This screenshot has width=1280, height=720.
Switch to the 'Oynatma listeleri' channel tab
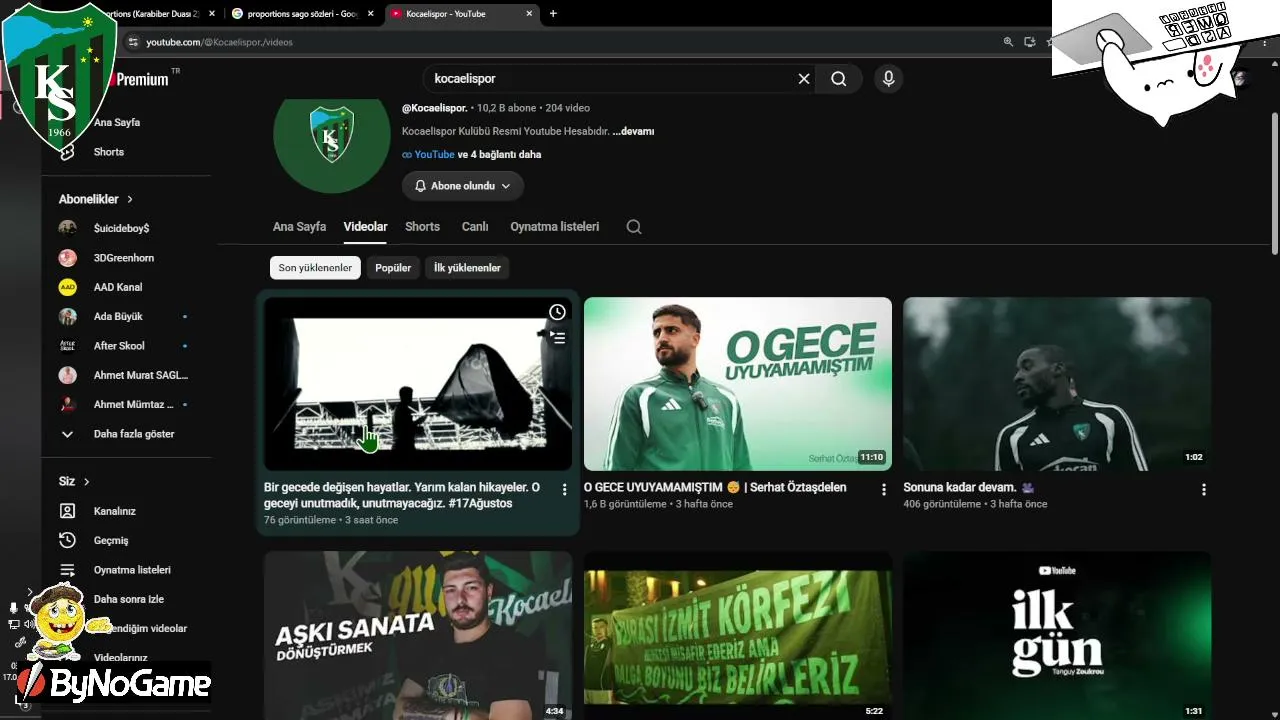pos(555,227)
